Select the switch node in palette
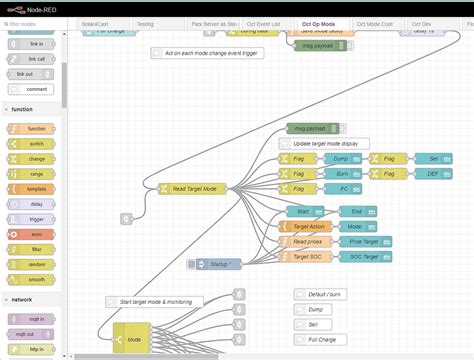Image resolution: width=474 pixels, height=360 pixels. coord(31,144)
